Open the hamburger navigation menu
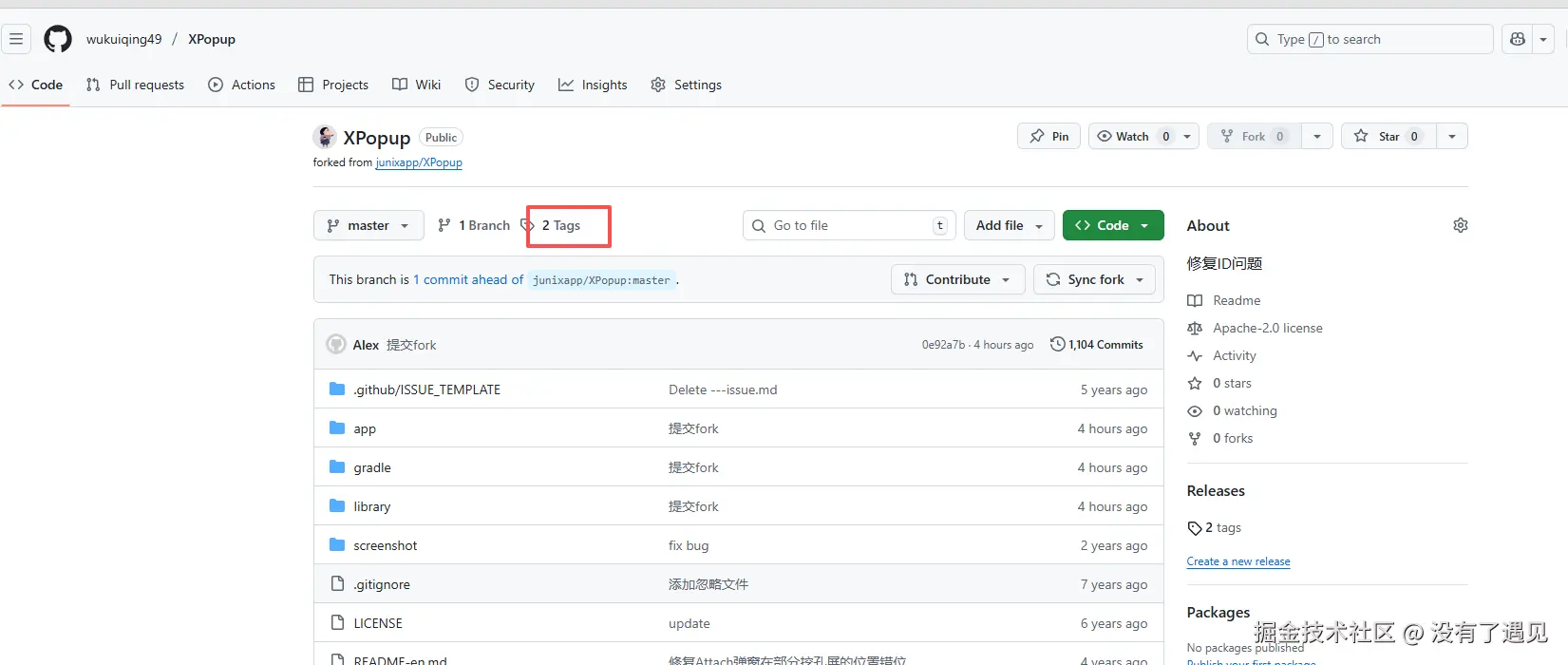 coord(16,39)
